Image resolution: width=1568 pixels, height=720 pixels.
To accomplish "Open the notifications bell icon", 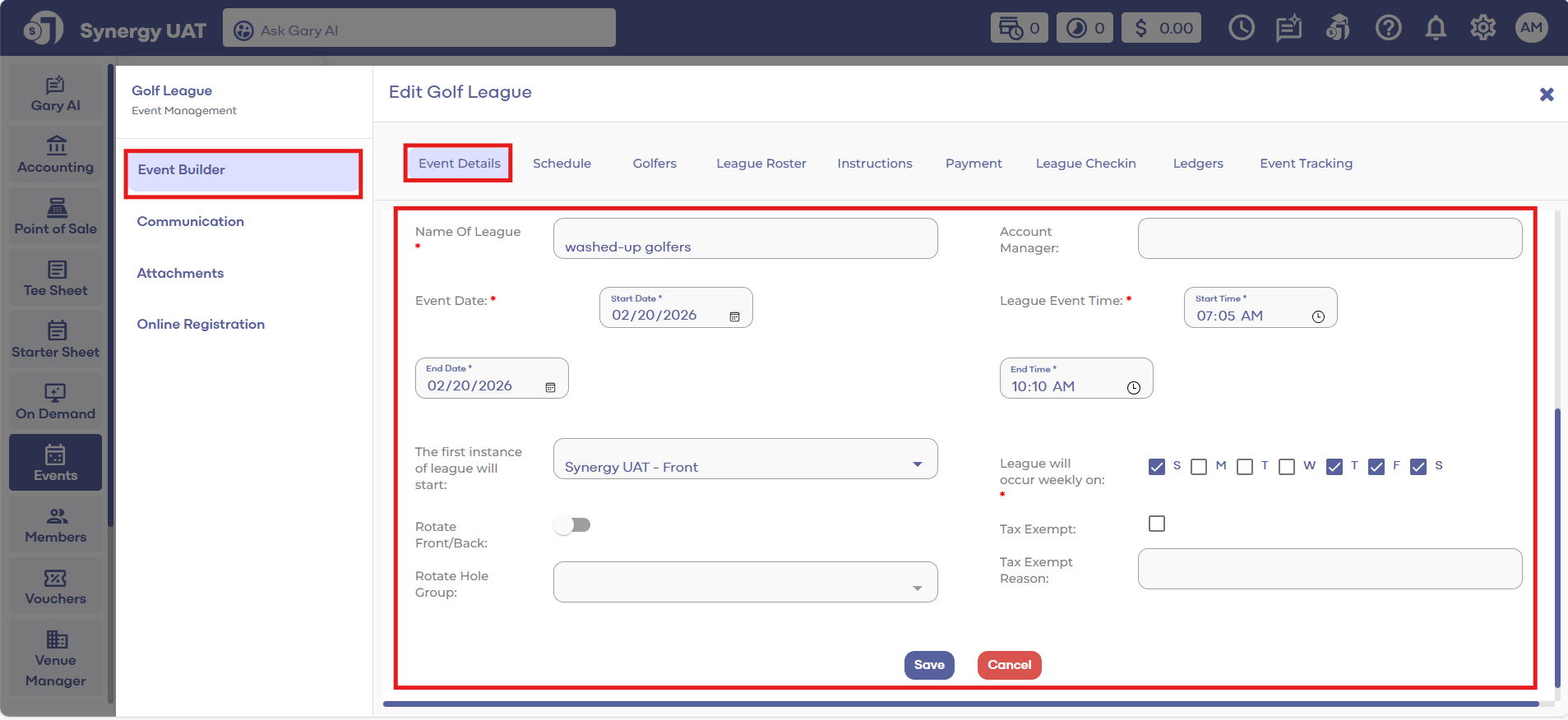I will click(x=1436, y=29).
